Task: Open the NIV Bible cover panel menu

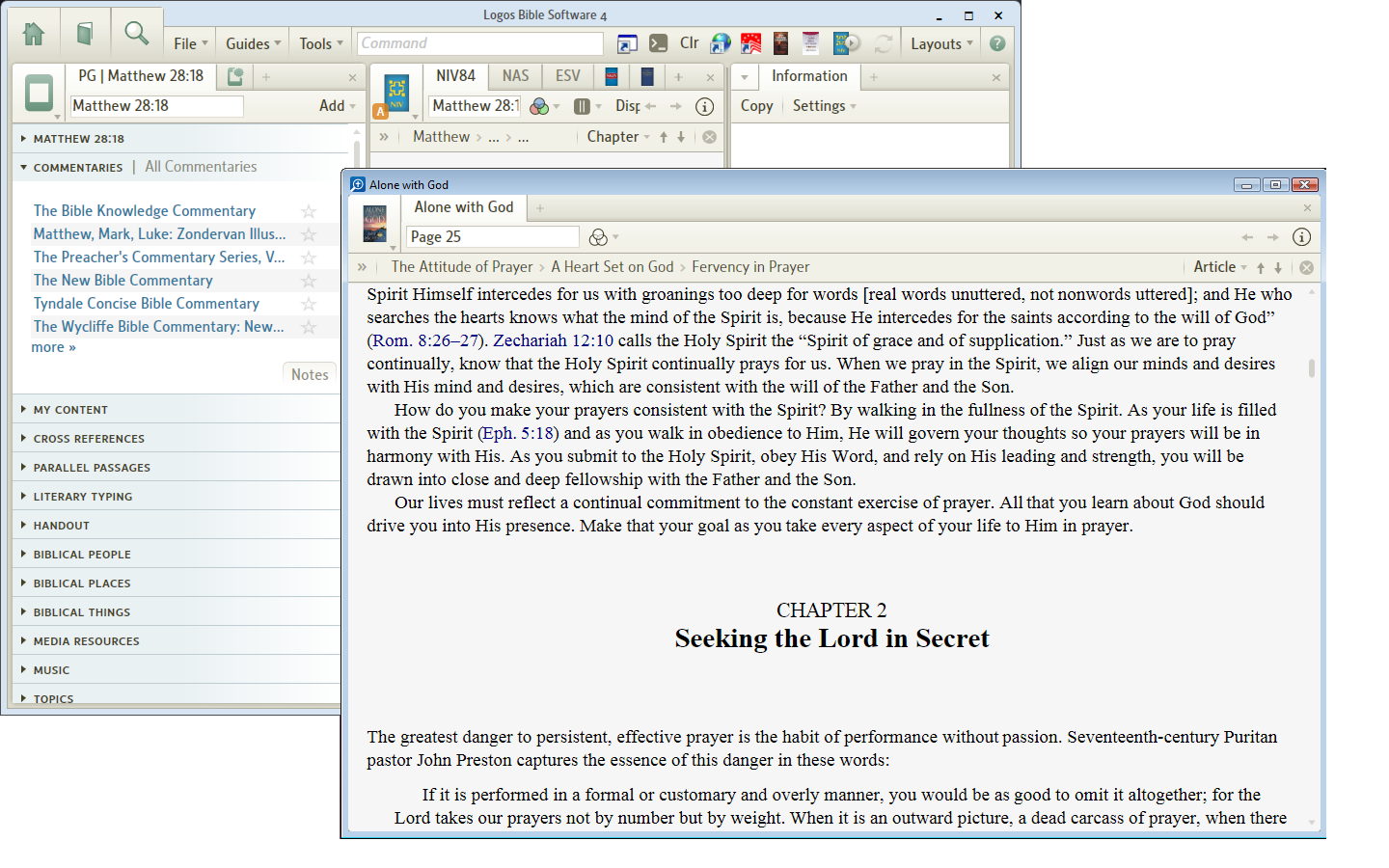Action: (x=396, y=94)
